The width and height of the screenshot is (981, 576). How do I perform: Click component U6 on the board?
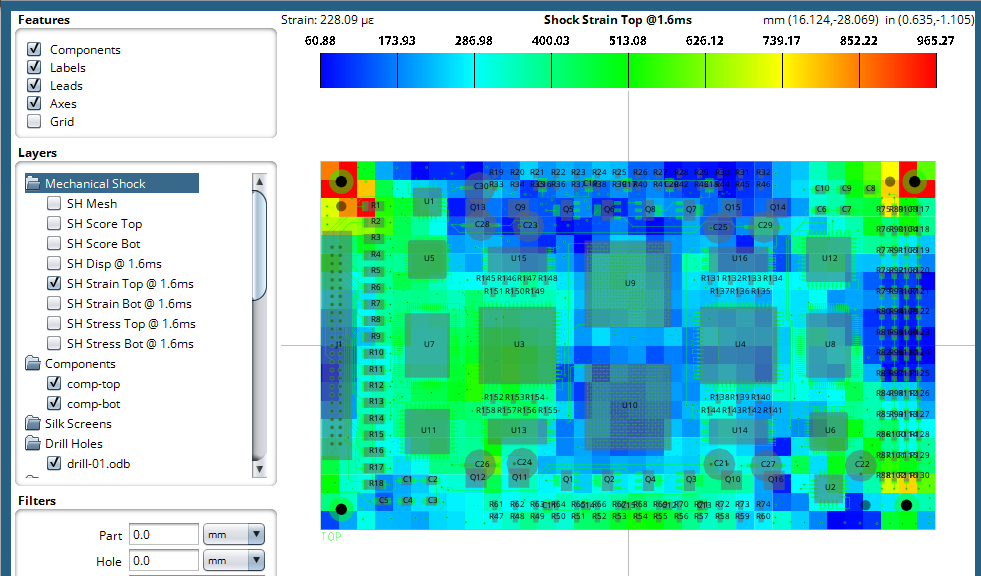point(830,430)
